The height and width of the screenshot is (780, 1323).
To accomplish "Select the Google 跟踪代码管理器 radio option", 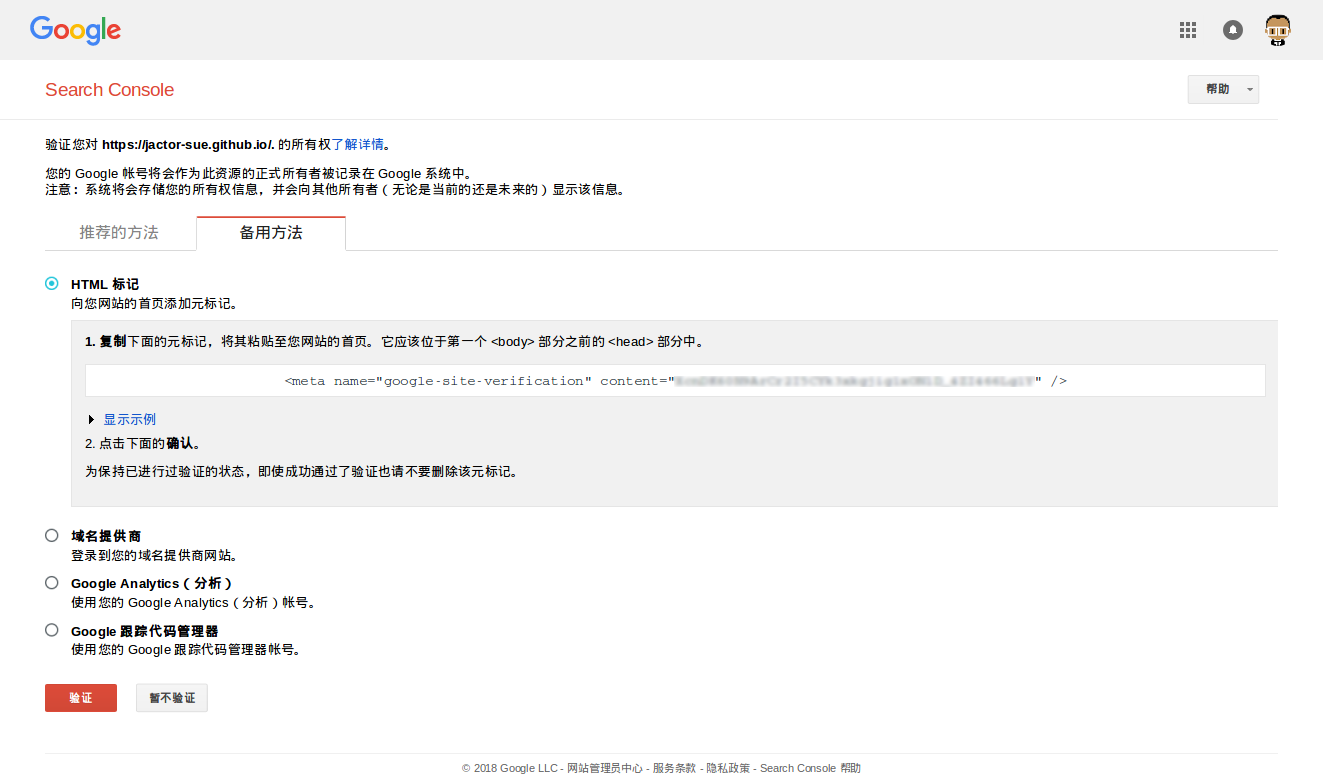I will [52, 631].
